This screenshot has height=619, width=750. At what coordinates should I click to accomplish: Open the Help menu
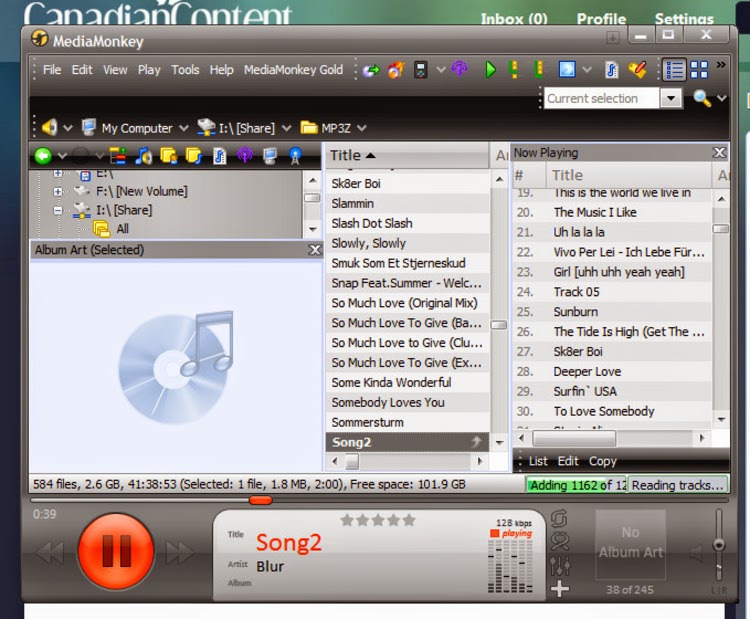(x=221, y=70)
